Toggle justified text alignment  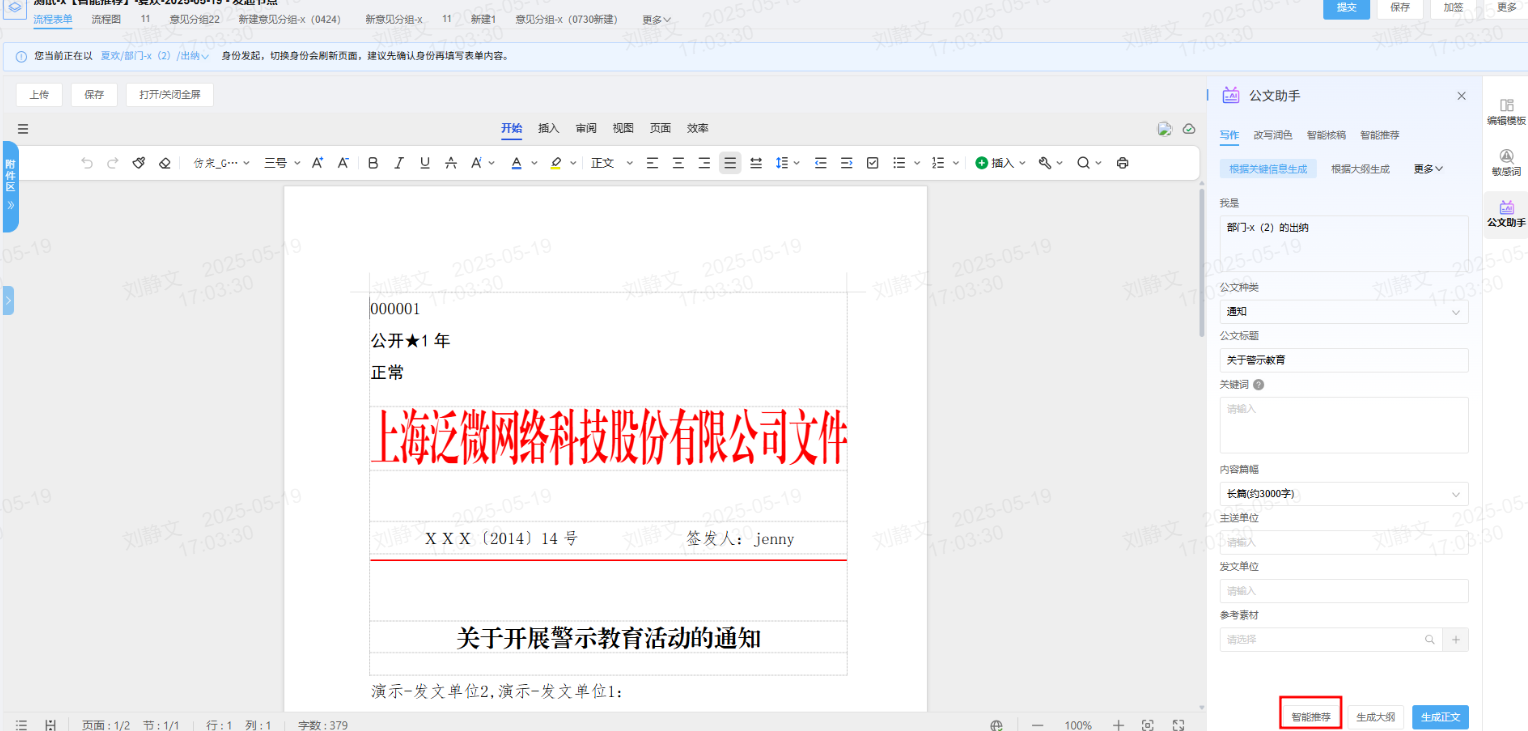point(730,163)
